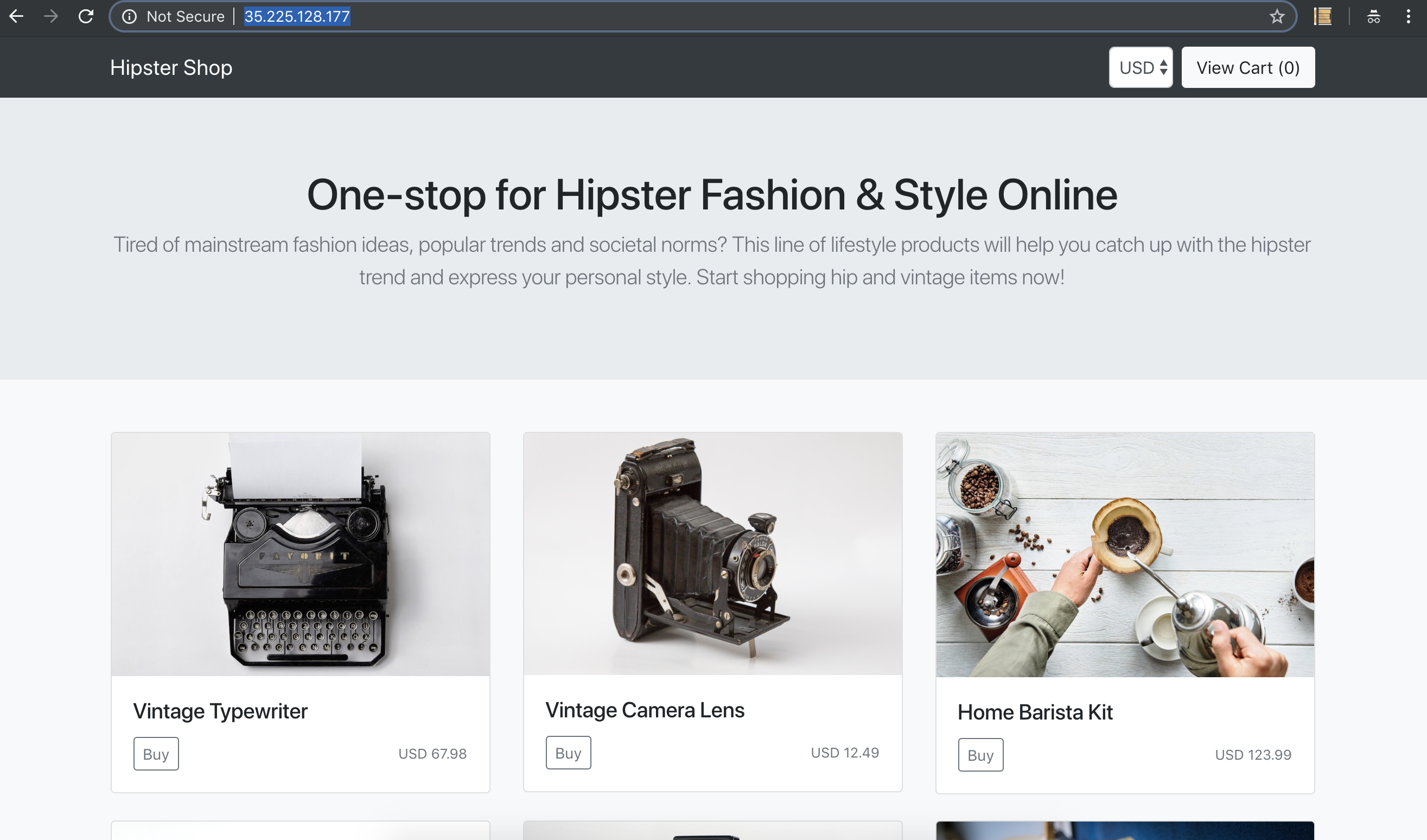Bookmark page using the star icon
This screenshot has height=840, width=1427.
(x=1276, y=16)
